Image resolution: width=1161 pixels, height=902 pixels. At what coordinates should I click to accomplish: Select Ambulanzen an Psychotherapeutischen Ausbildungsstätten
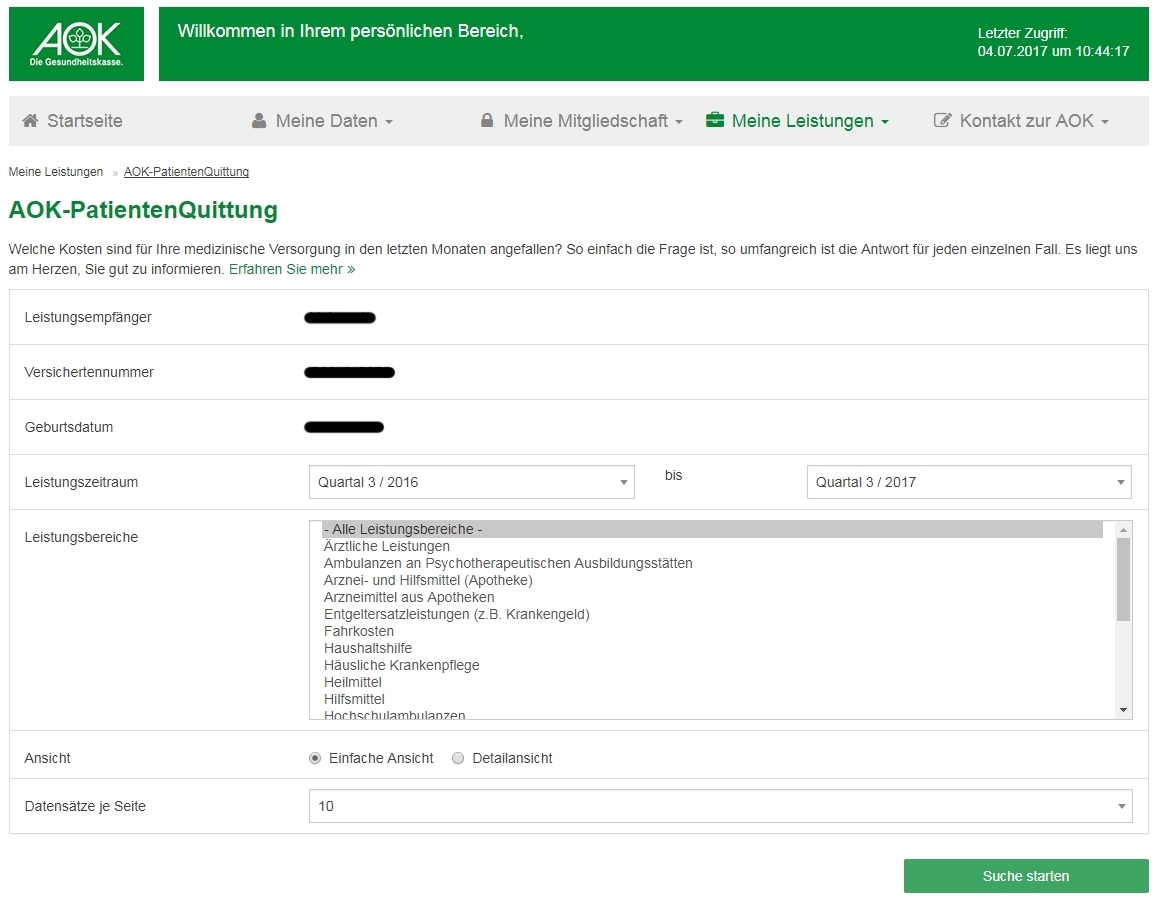point(712,564)
